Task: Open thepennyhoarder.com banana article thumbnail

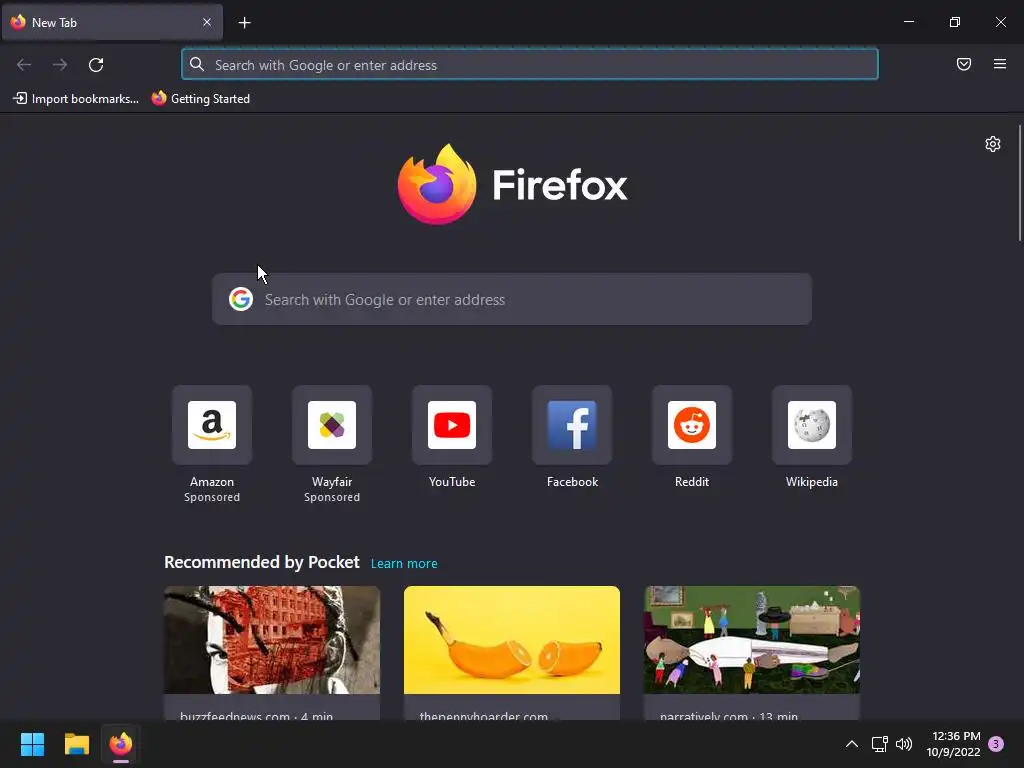Action: coord(512,640)
